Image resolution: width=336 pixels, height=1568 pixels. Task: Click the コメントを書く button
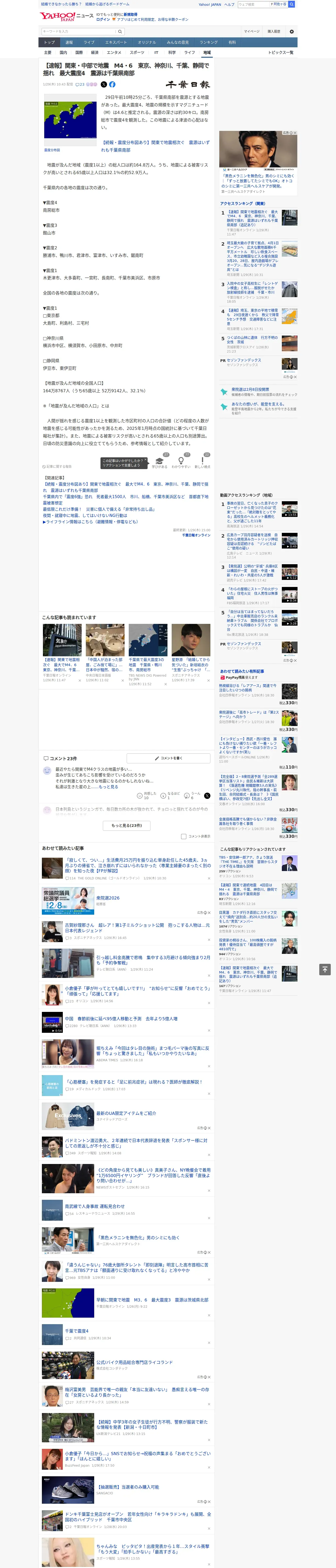click(169, 758)
